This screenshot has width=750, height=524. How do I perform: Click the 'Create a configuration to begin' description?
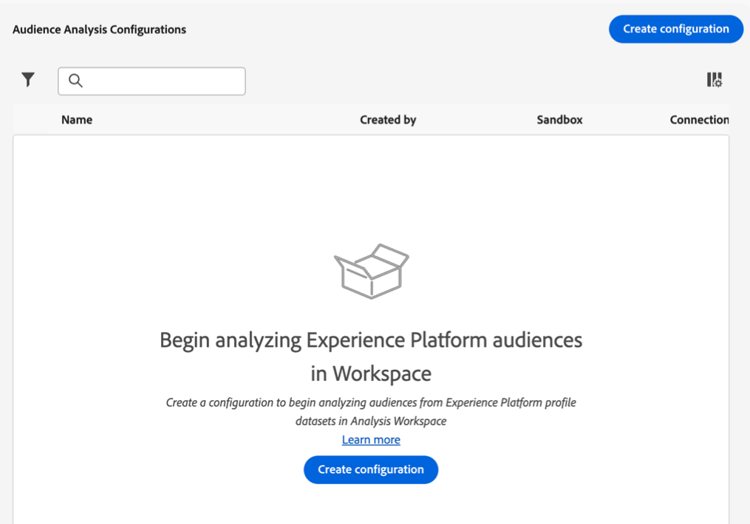(371, 403)
